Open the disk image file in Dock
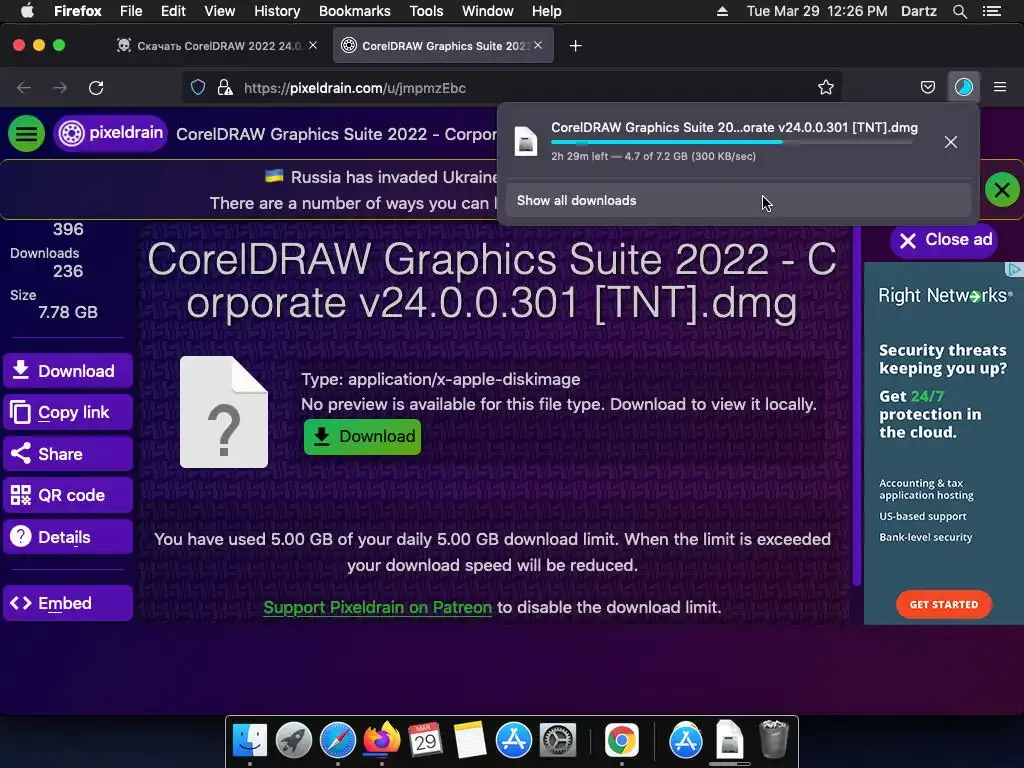Screen dimensions: 1024x768 [x=729, y=740]
